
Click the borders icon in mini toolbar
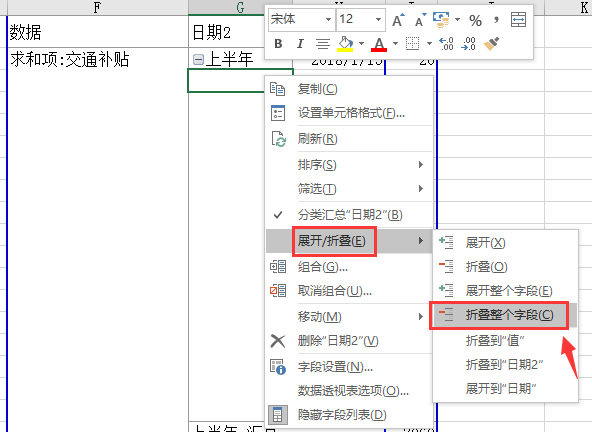(x=413, y=44)
